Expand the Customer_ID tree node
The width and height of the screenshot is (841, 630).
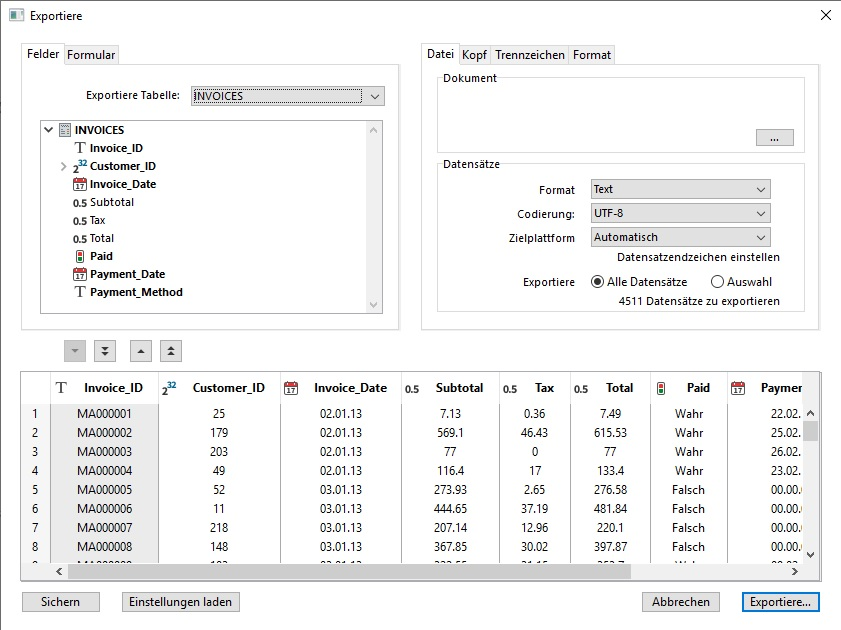click(x=64, y=166)
